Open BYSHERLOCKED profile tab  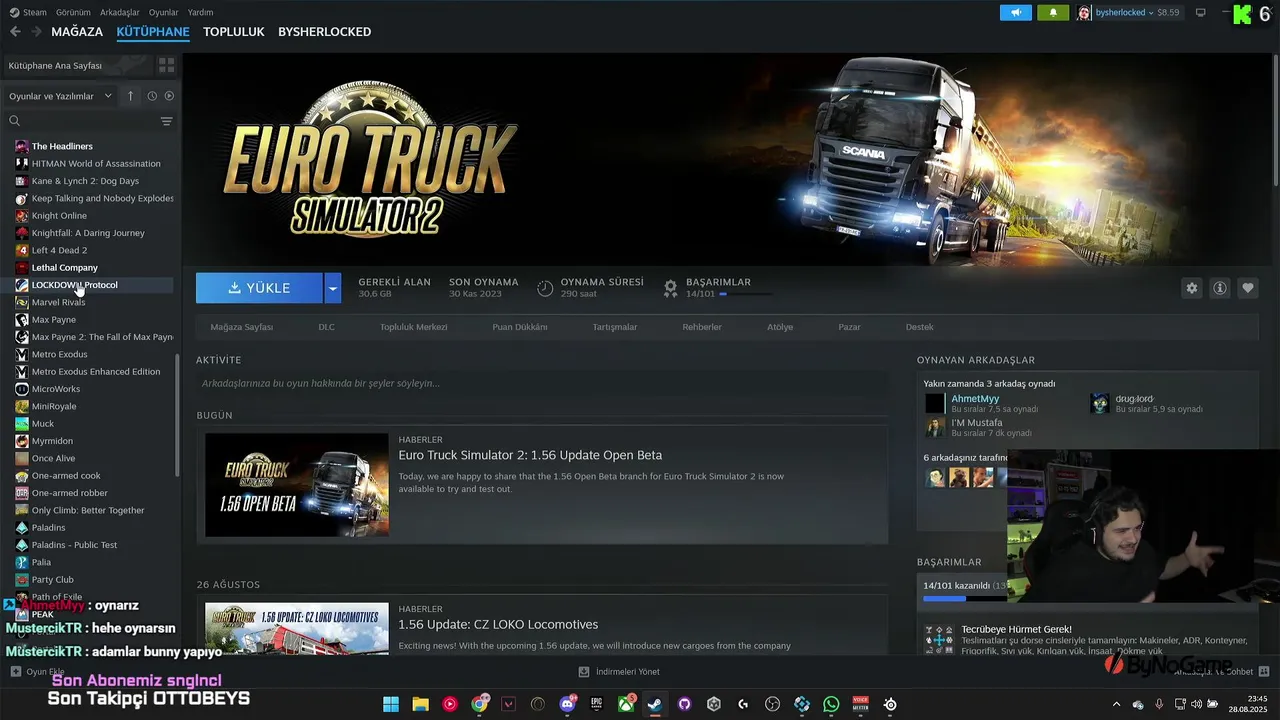(x=324, y=32)
